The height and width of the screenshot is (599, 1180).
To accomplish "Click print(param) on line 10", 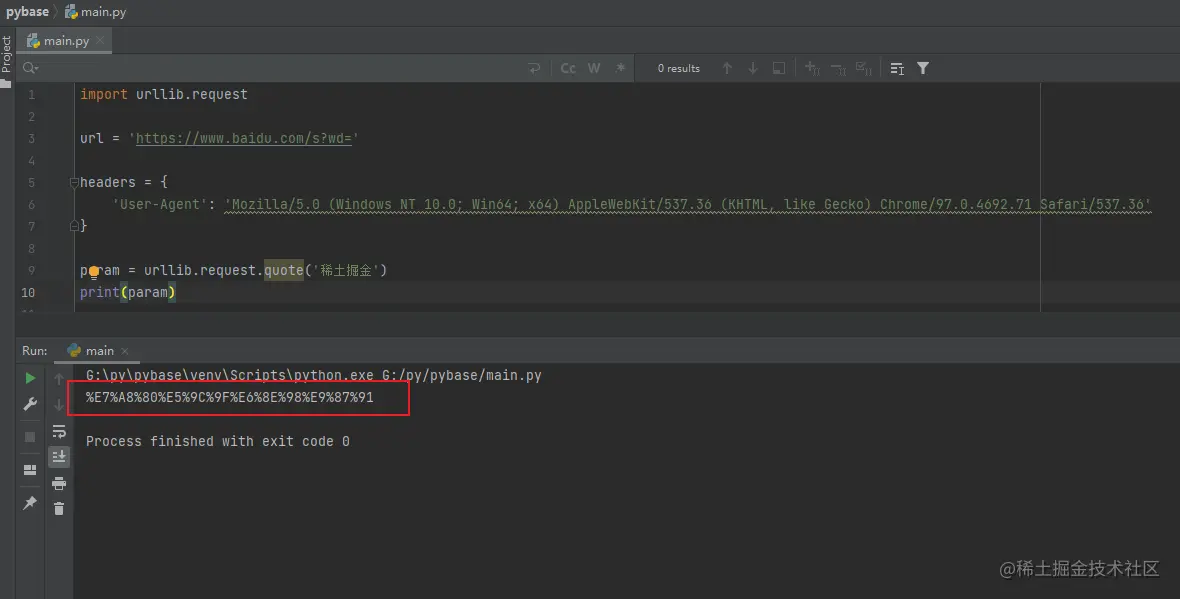I will [x=128, y=292].
